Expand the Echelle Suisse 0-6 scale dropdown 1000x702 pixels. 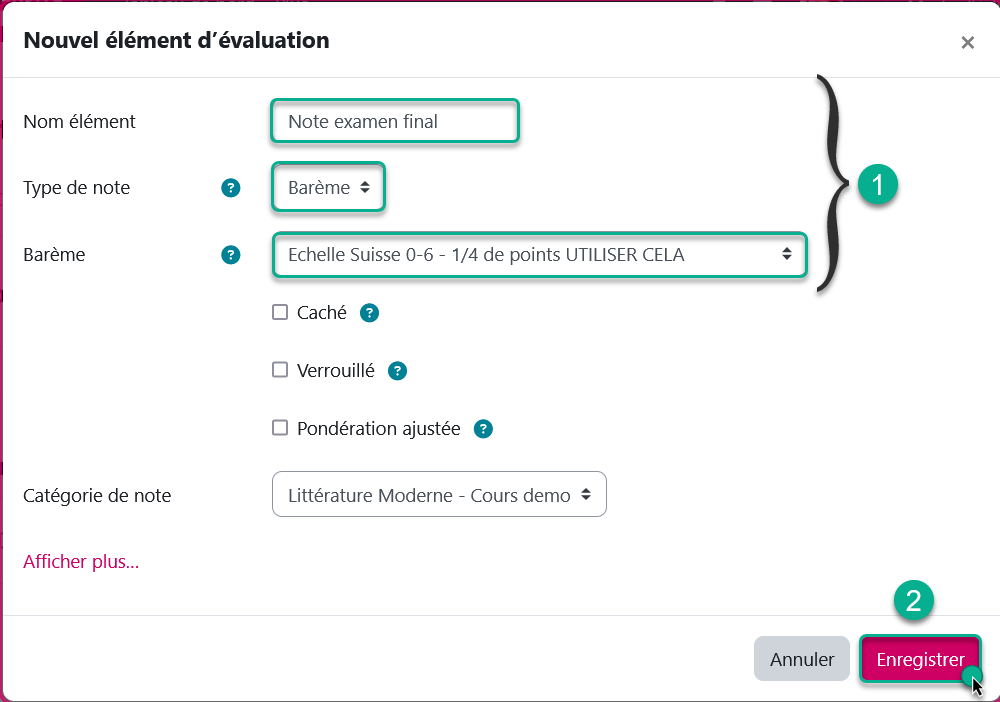coord(538,255)
